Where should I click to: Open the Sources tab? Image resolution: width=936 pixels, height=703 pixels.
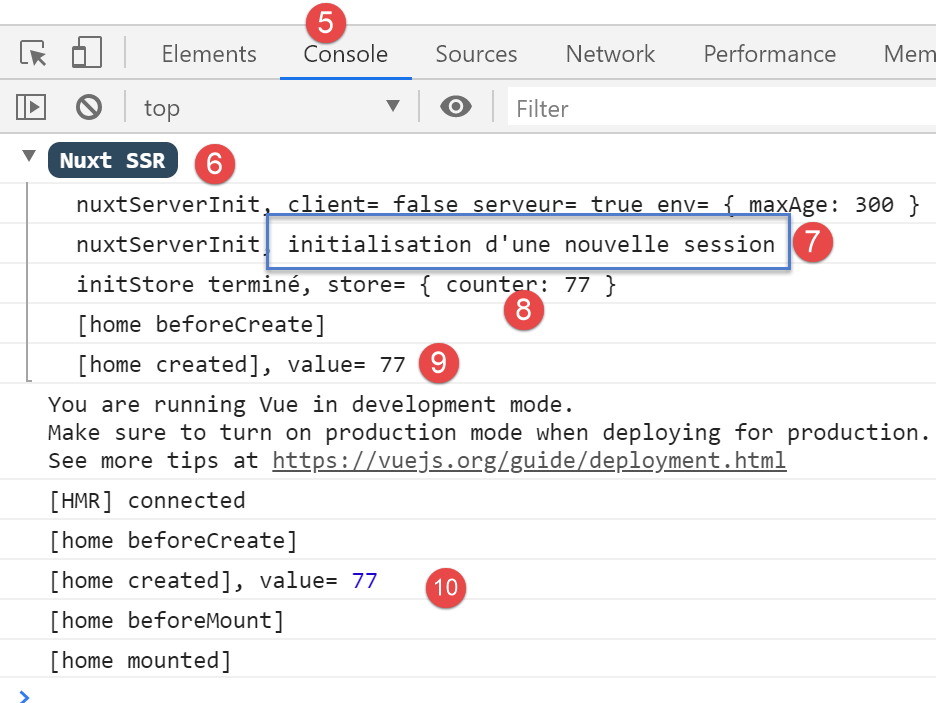(476, 54)
